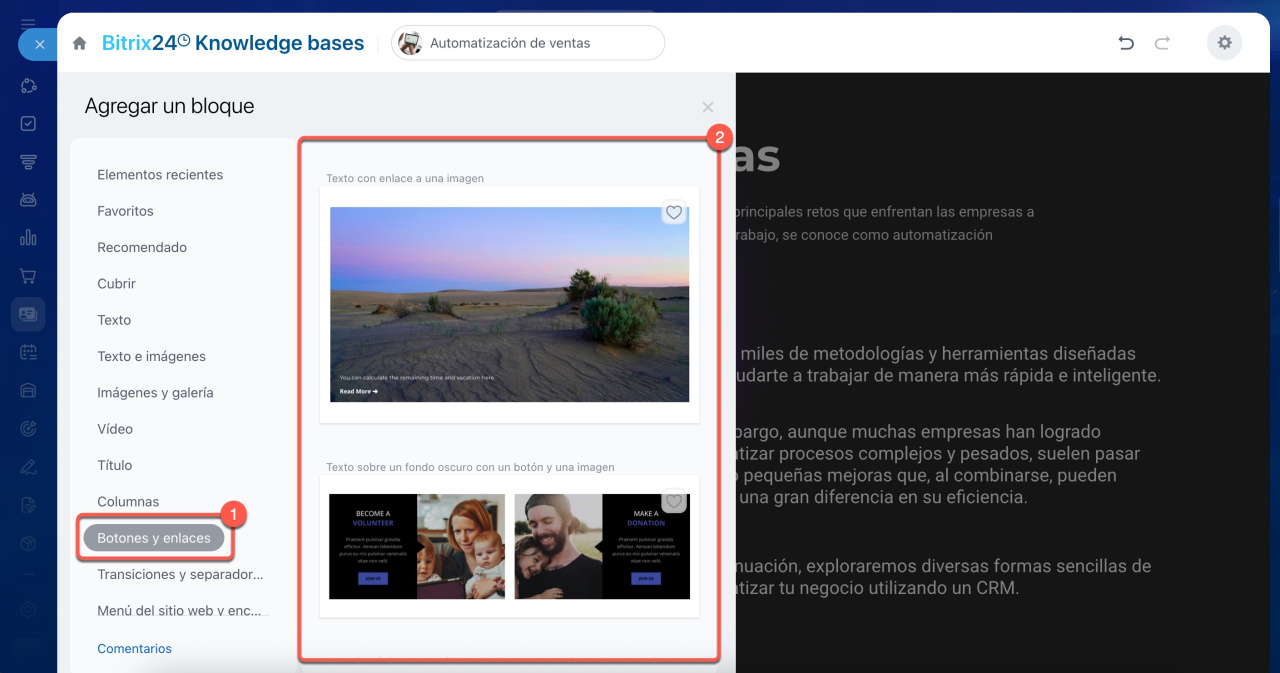
Task: Favorite the desert image block with heart
Action: 674,212
